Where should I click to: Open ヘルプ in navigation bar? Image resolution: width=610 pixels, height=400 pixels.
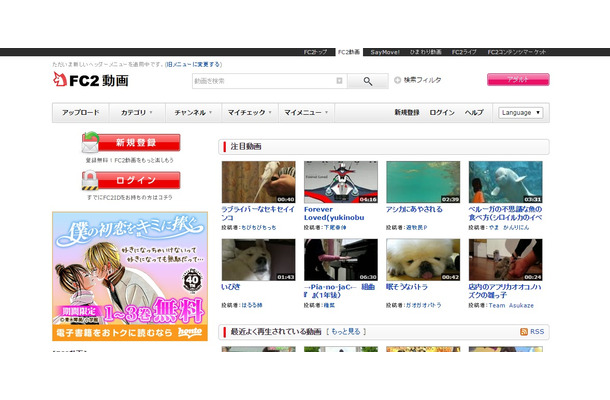click(474, 112)
